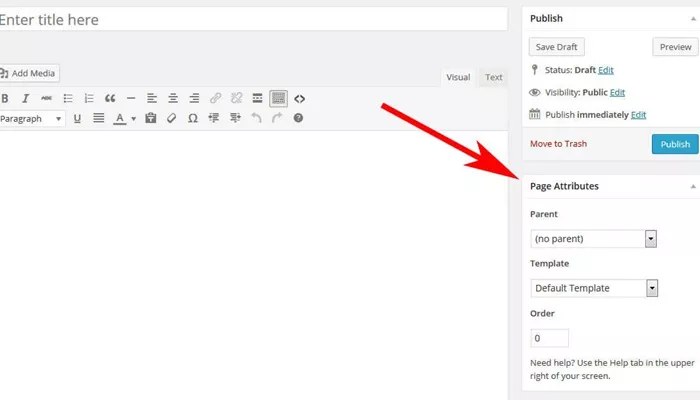700x400 pixels.
Task: Collapse the Page Attributes panel
Action: pyautogui.click(x=693, y=187)
